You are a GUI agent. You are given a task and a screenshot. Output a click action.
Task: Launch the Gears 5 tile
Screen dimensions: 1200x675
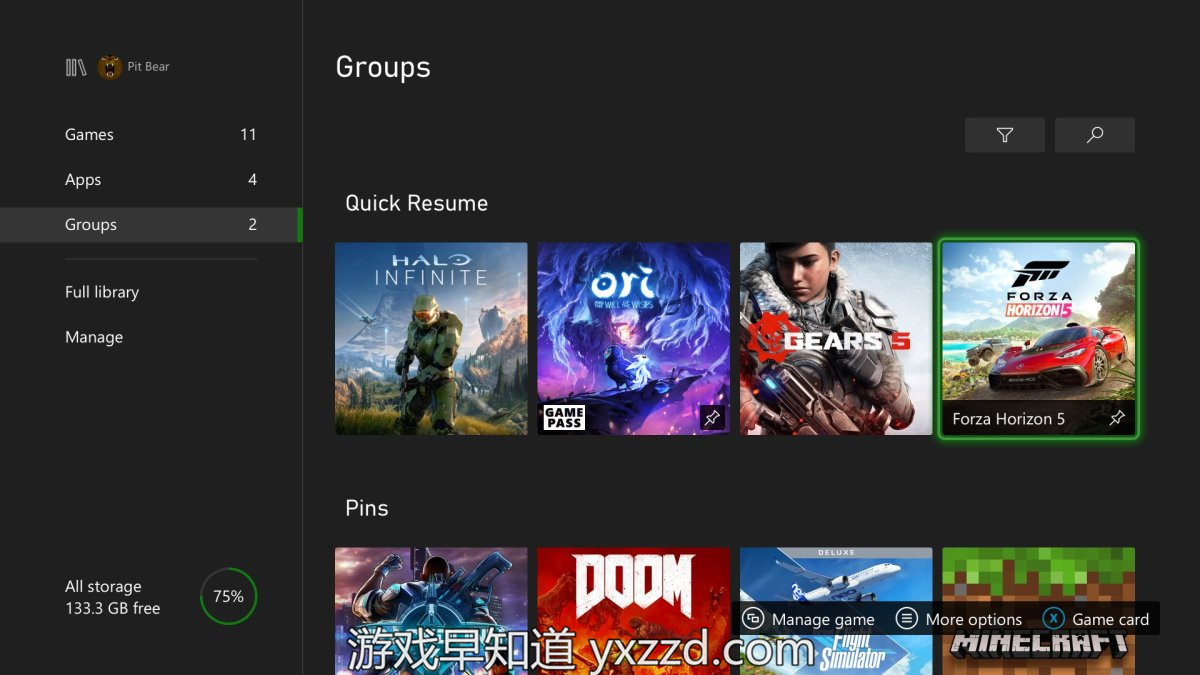(x=836, y=338)
